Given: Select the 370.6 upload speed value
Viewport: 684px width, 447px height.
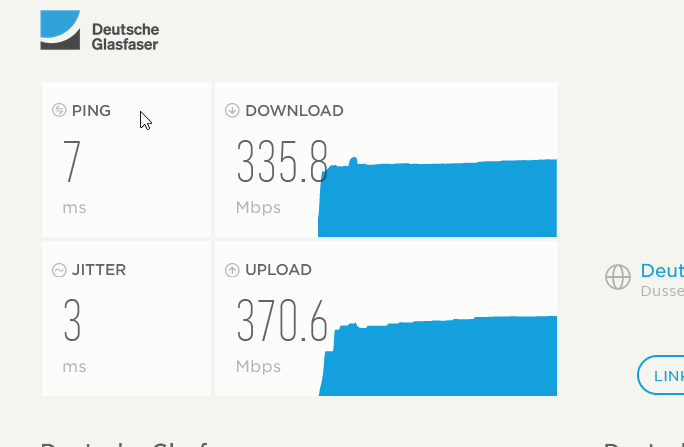Looking at the screenshot, I should (282, 320).
